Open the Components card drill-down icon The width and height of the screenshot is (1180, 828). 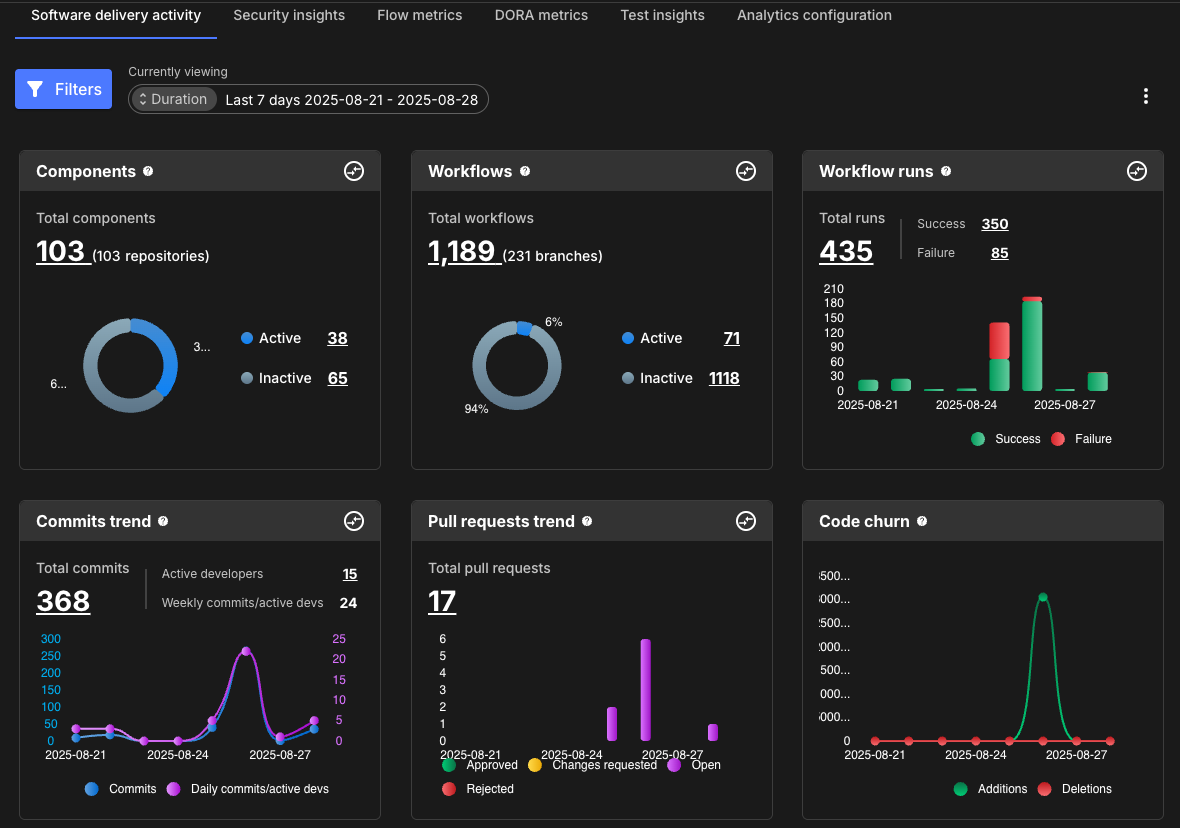354,171
